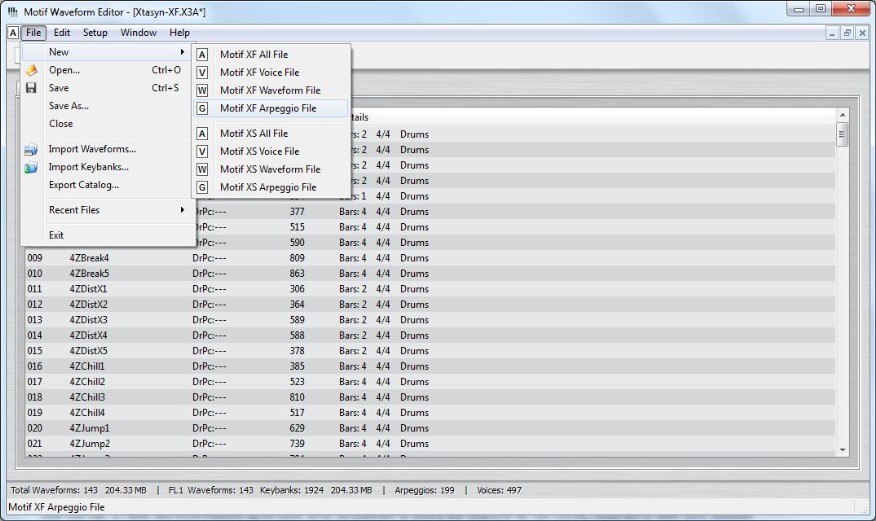The image size is (876, 521).
Task: Create new Motif XF All File
Action: [x=271, y=55]
